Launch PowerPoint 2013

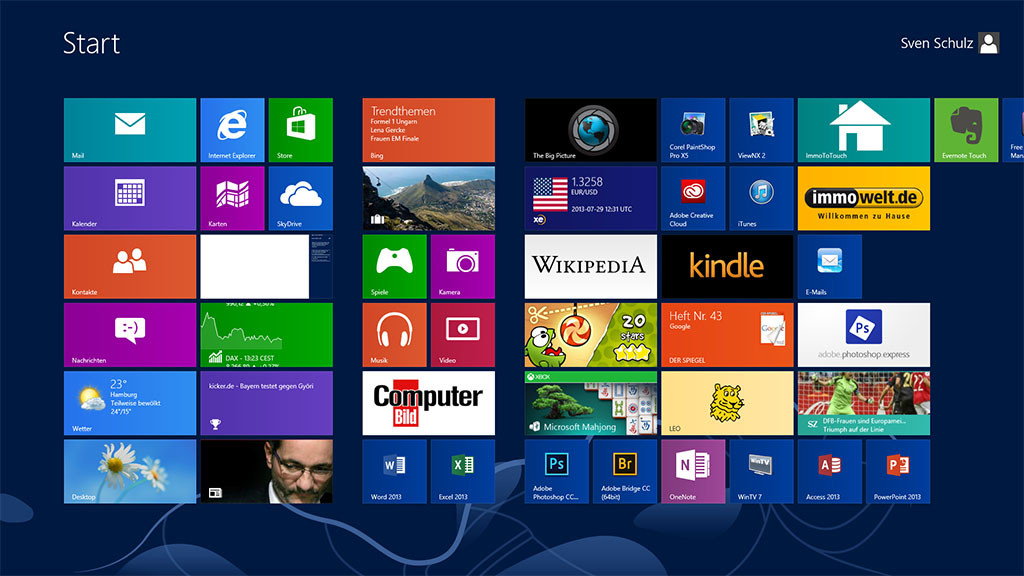898,472
